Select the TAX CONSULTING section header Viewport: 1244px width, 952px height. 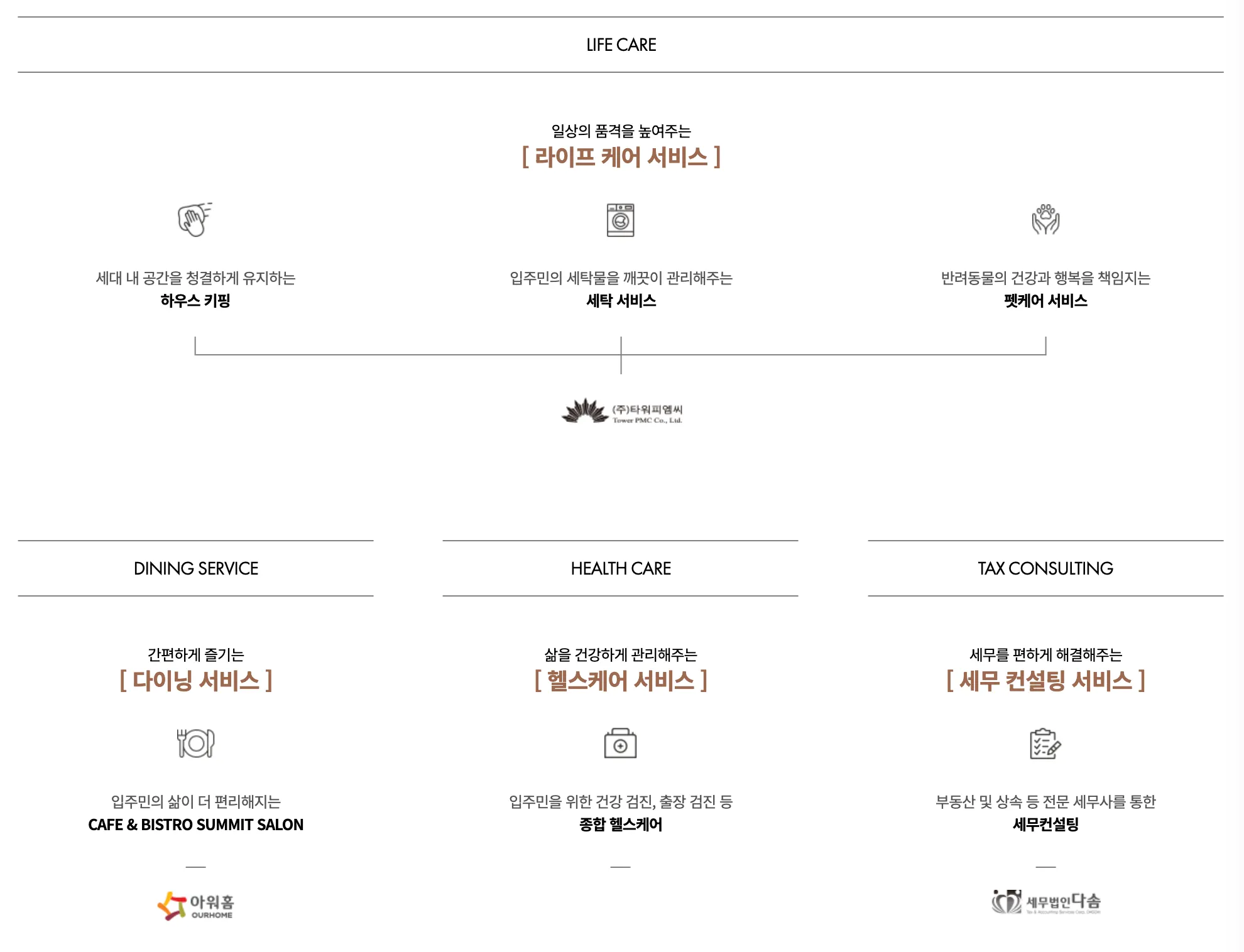coord(1045,568)
